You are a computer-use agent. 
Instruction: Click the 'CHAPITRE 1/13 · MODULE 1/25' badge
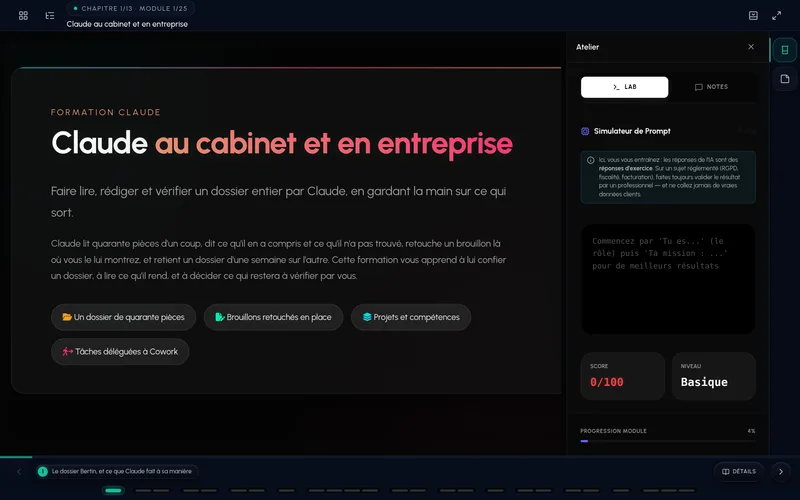pos(130,9)
